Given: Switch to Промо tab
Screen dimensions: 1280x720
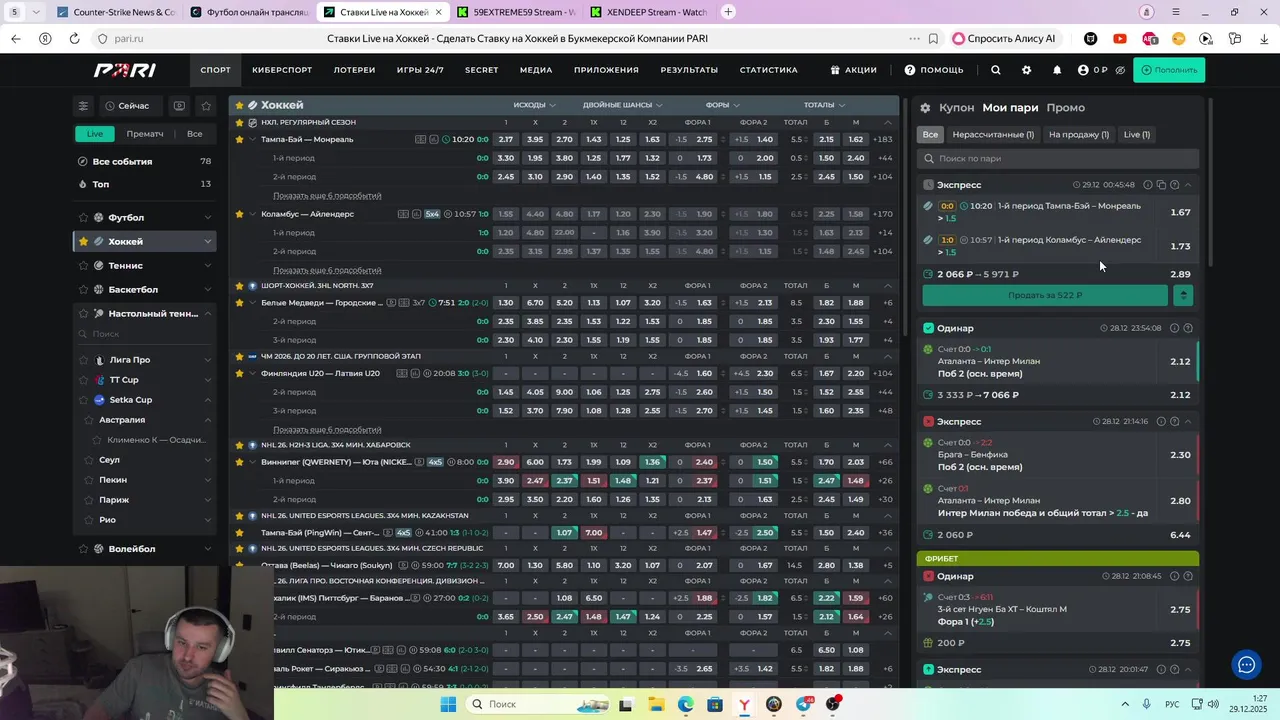Looking at the screenshot, I should (x=1065, y=108).
